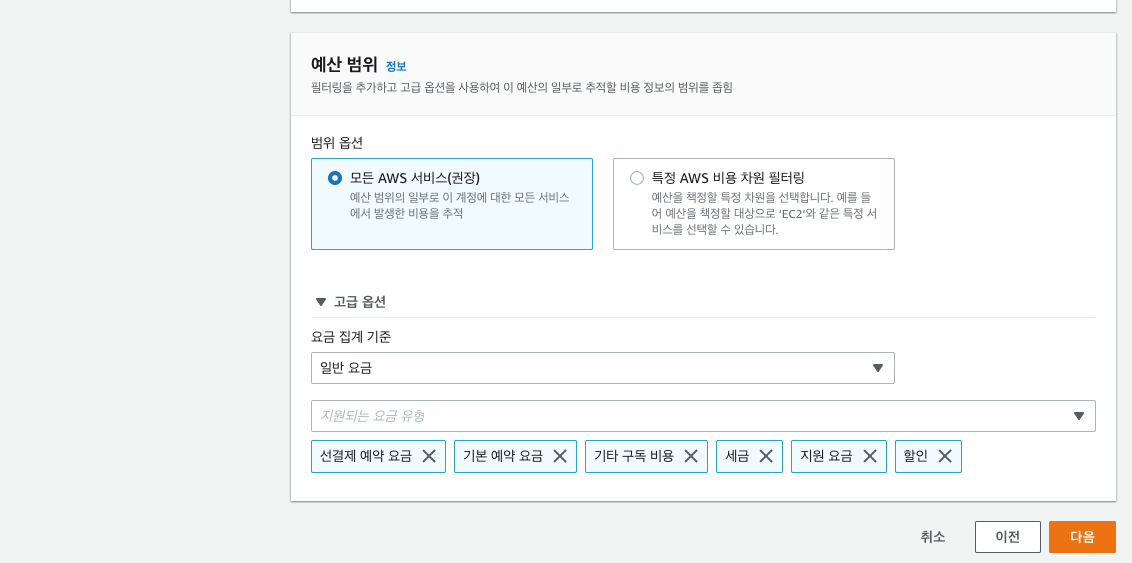Screen dimensions: 1132x563
Task: Open the 지원되는 요금 유형 dropdown
Action: [703, 416]
